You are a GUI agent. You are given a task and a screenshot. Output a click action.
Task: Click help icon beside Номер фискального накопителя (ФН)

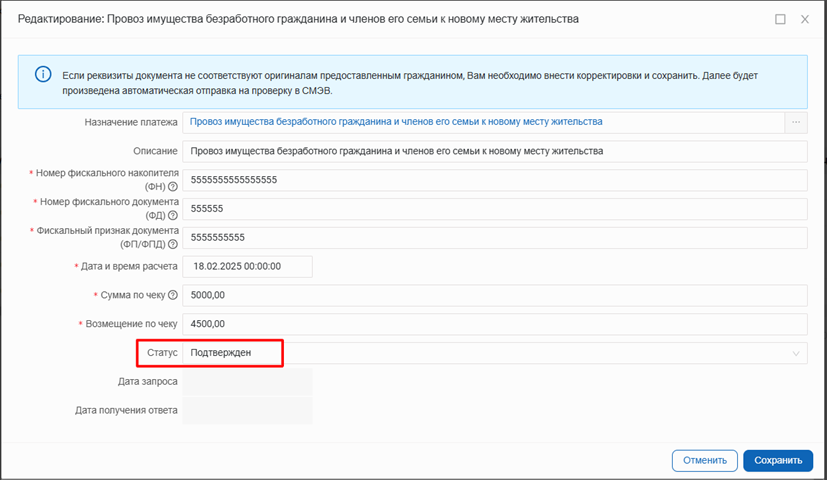tap(173, 186)
